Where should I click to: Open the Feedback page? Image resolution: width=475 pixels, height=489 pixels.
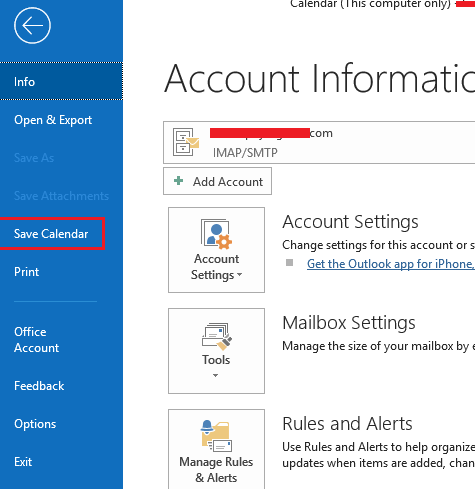39,386
